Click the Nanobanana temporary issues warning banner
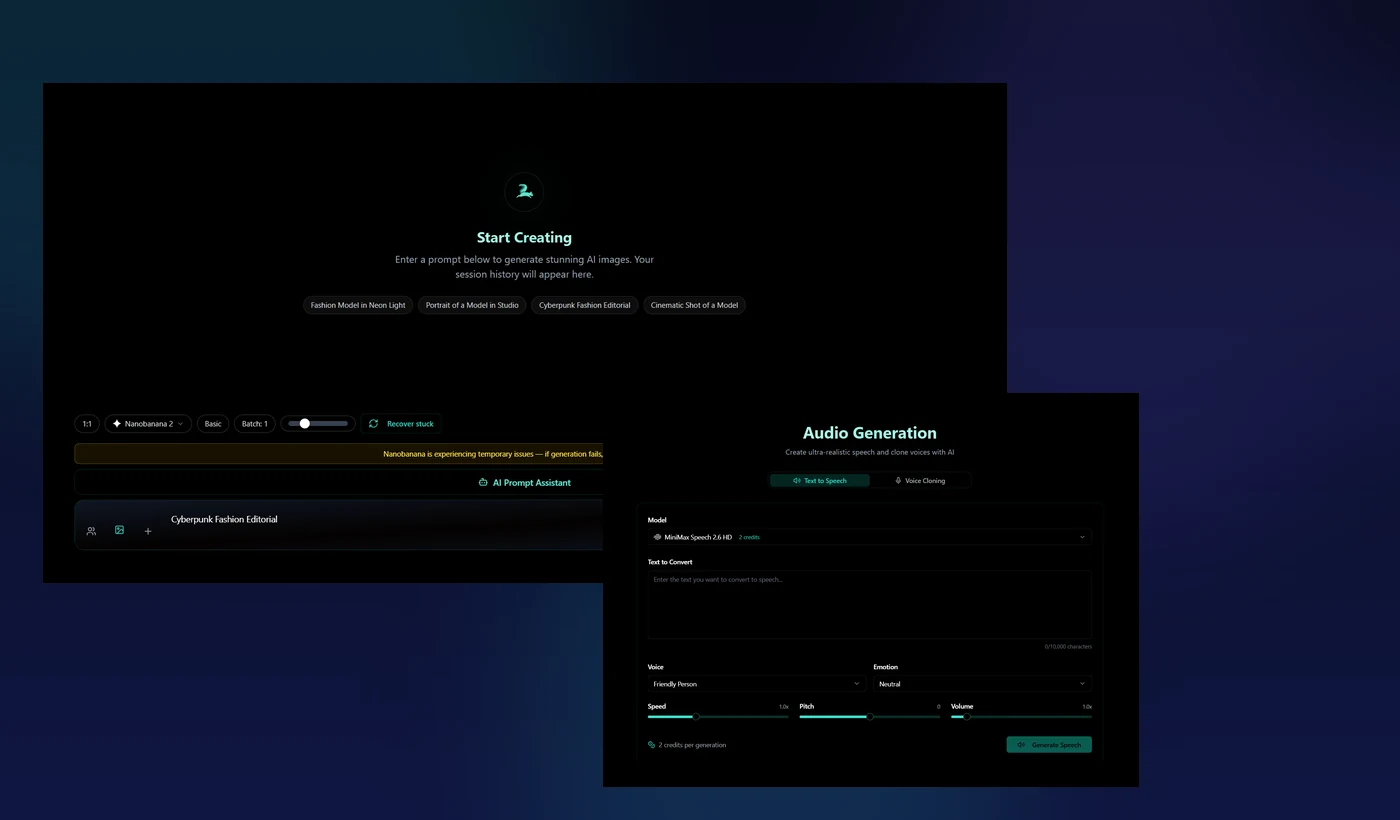Screen dimensions: 1400x820 tap(339, 454)
